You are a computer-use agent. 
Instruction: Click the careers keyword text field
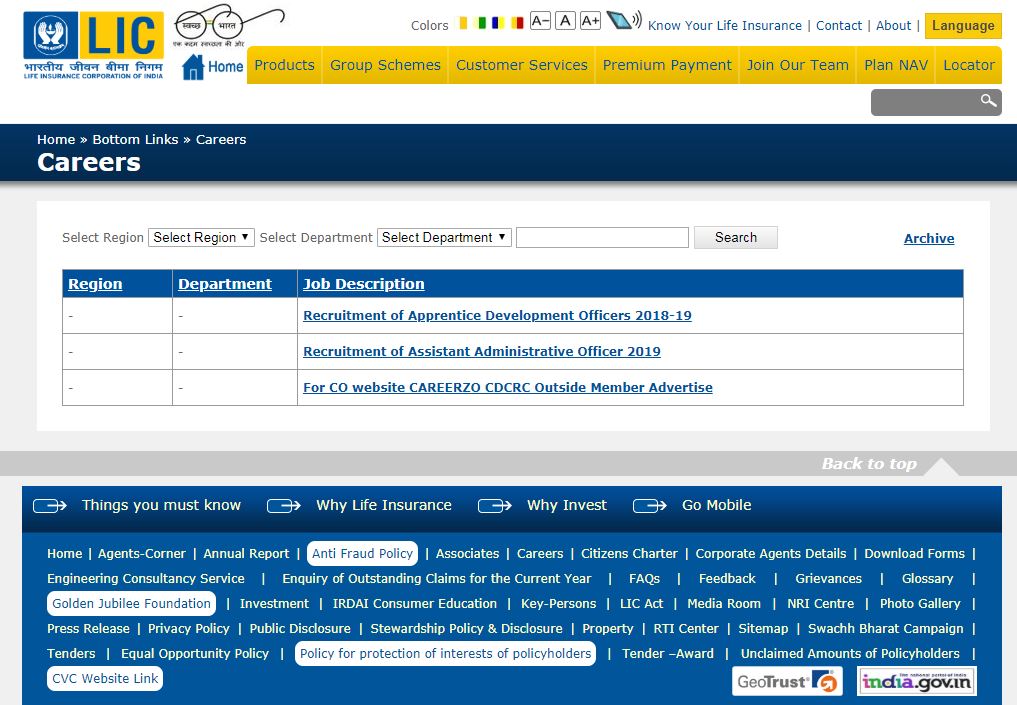[602, 237]
